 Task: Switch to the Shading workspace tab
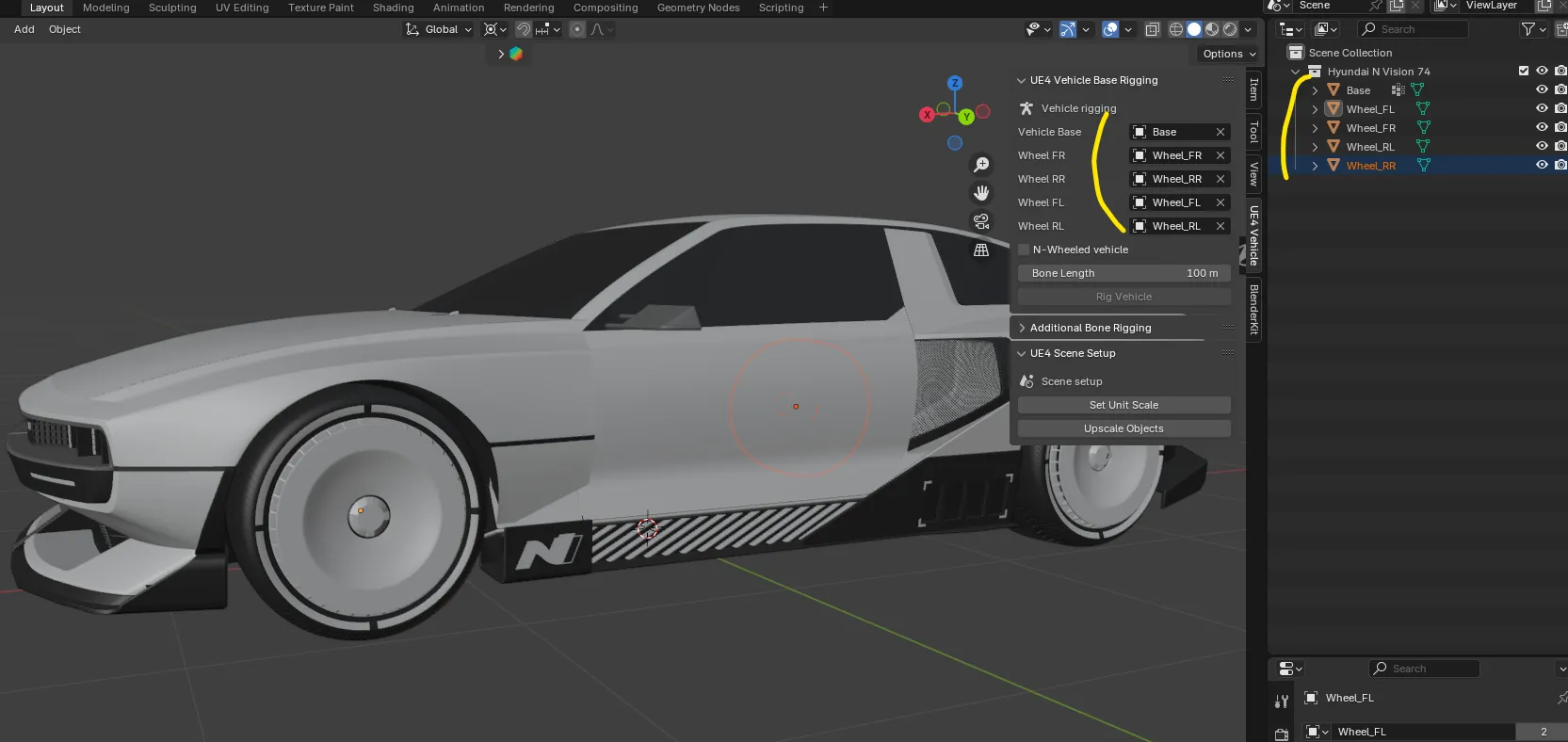point(393,8)
